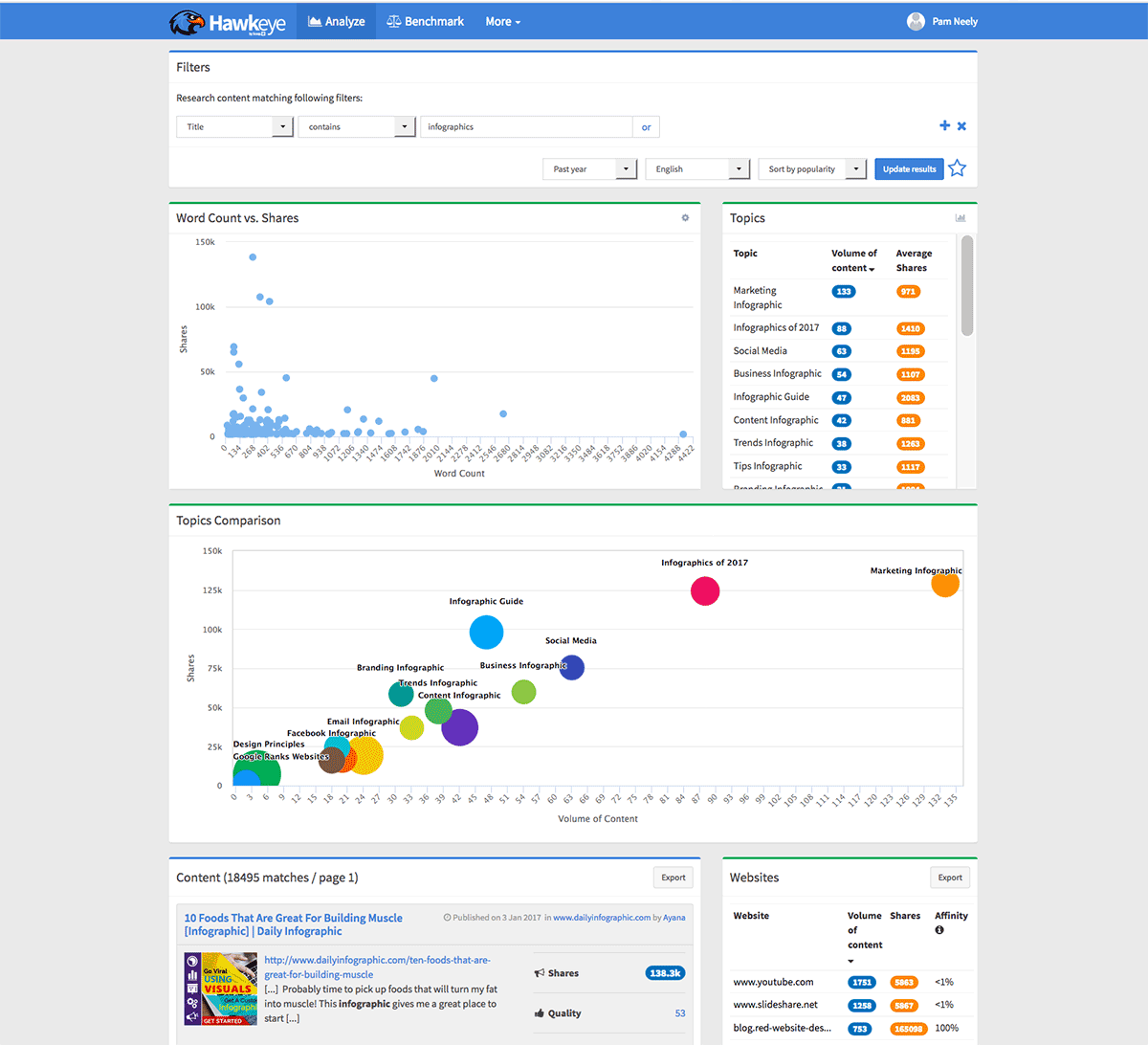Open the dailyinfographic.com article URL
The height and width of the screenshot is (1045, 1148).
pos(377,967)
